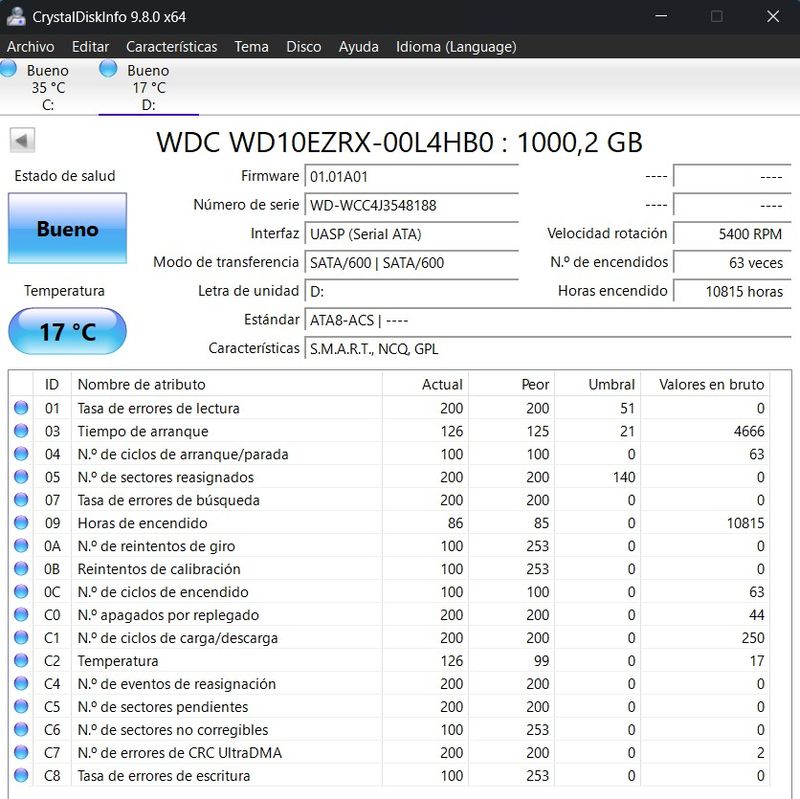Click the ID column header
Screen dimensions: 800x799
(x=52, y=384)
